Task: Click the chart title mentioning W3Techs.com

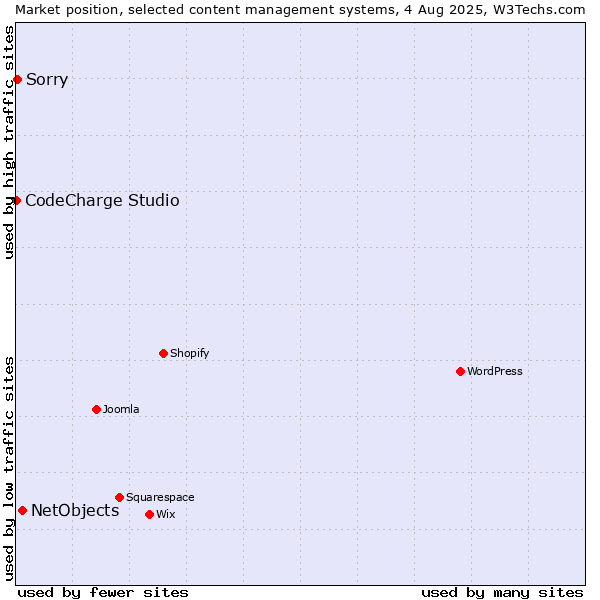Action: [300, 10]
